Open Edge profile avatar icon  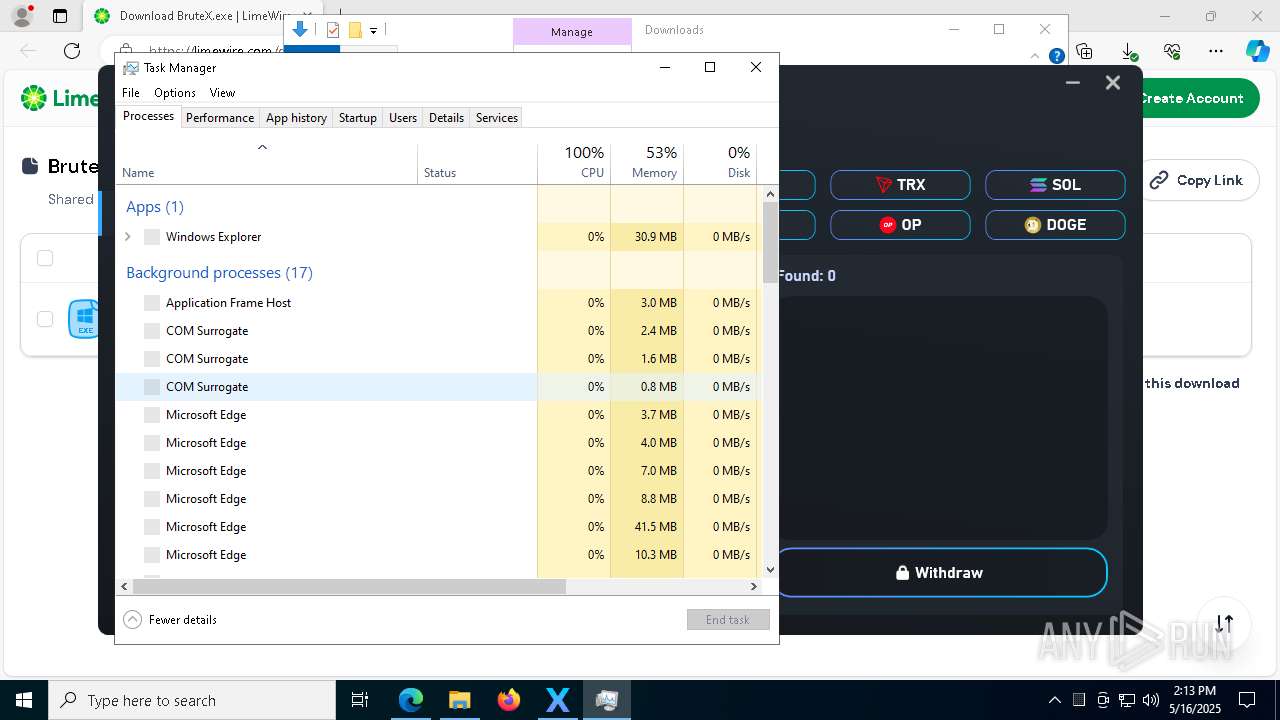point(21,16)
